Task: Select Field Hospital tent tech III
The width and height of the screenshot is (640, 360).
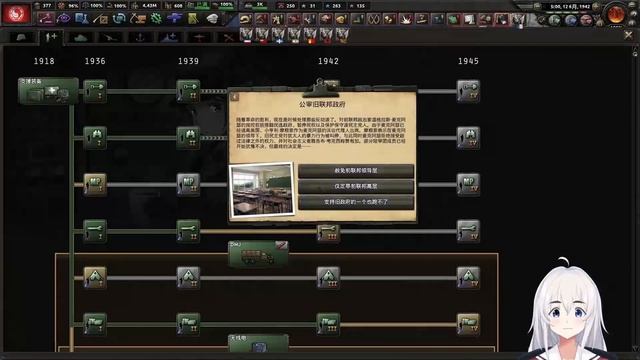Action: tap(328, 278)
